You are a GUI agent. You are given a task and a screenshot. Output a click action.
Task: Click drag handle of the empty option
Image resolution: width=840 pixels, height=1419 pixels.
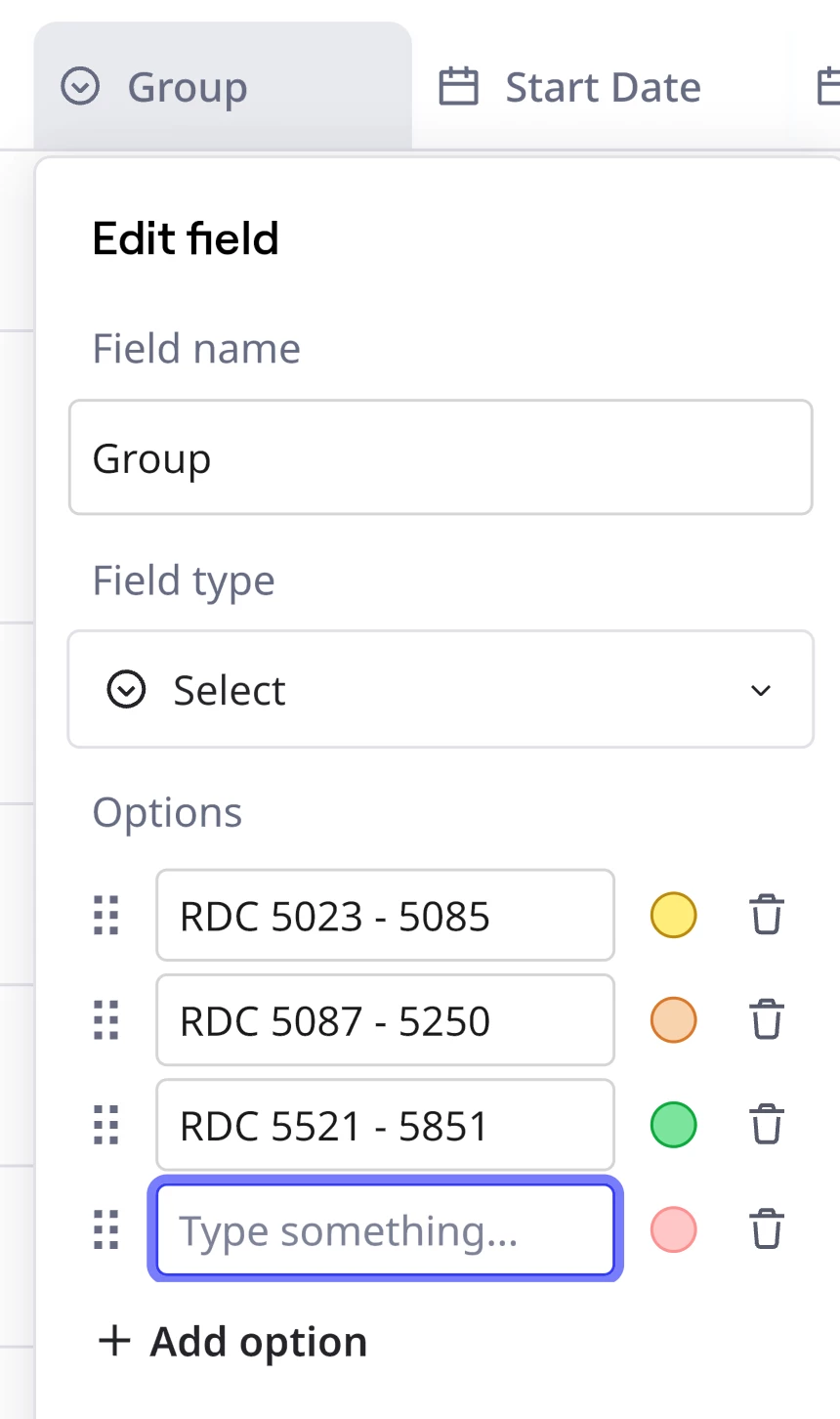[x=106, y=1229]
